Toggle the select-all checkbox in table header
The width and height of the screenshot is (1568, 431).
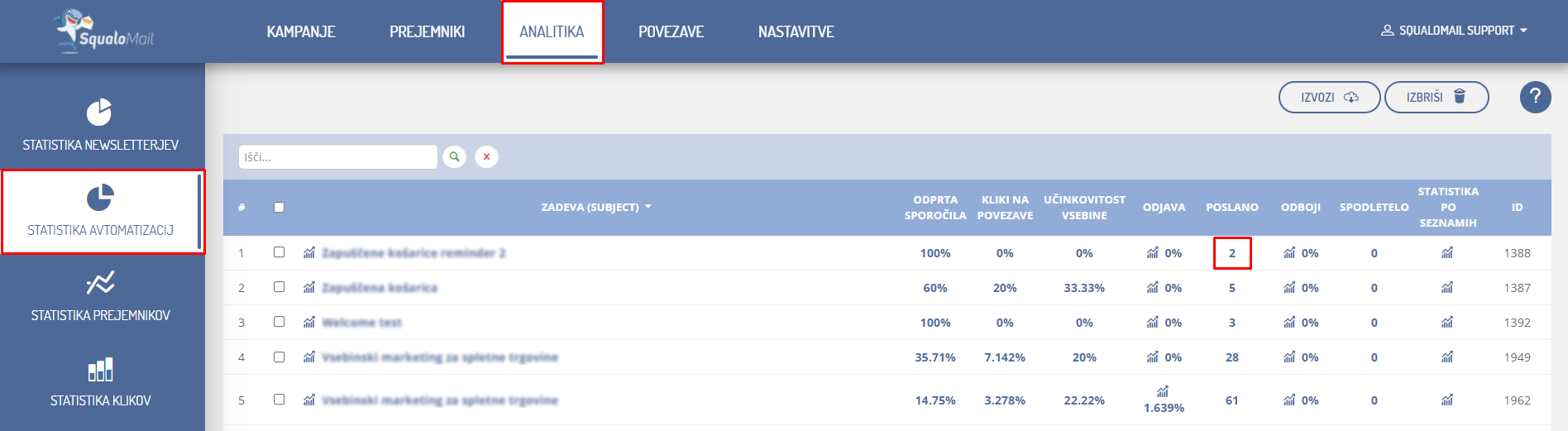pyautogui.click(x=280, y=208)
